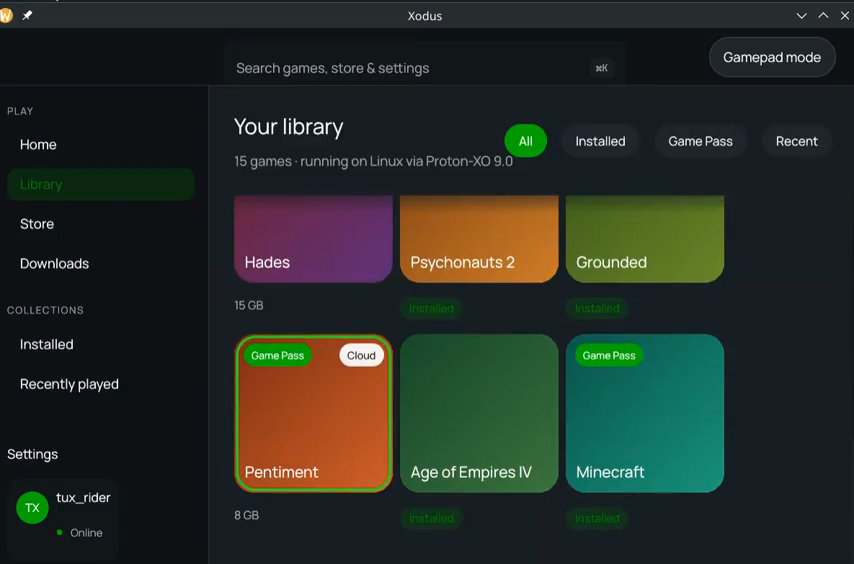The width and height of the screenshot is (854, 564).
Task: Enable Gamepad mode
Action: pos(772,57)
